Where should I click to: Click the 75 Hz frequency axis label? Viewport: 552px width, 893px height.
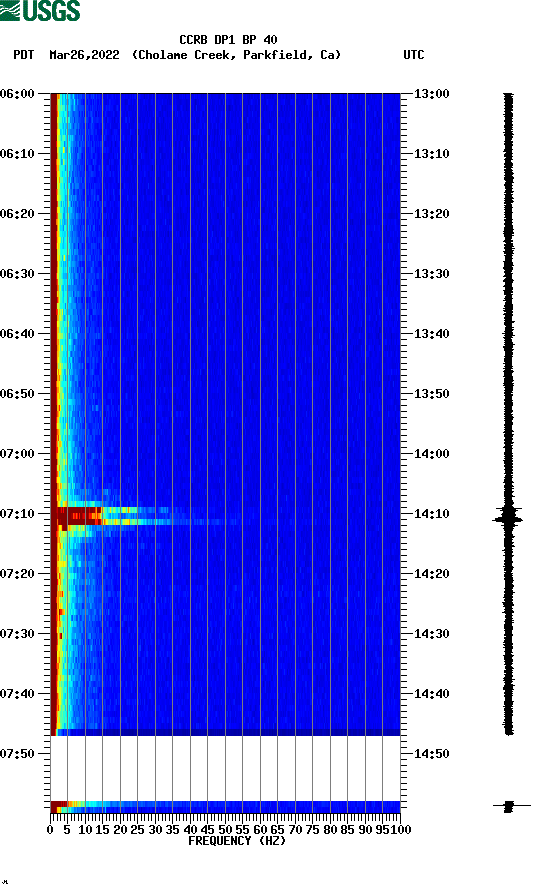pyautogui.click(x=312, y=830)
